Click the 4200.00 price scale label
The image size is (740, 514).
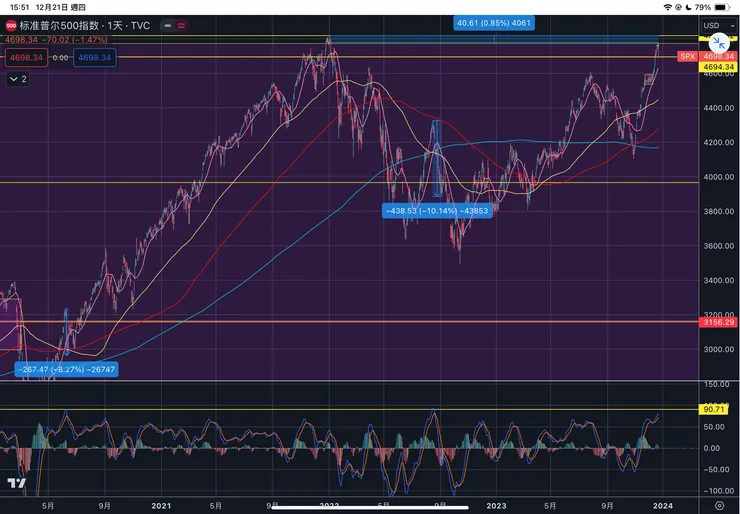pos(718,143)
